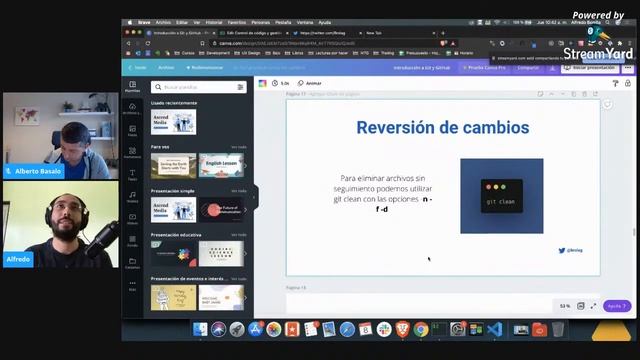Click the Iniciar presentación button

tap(590, 68)
